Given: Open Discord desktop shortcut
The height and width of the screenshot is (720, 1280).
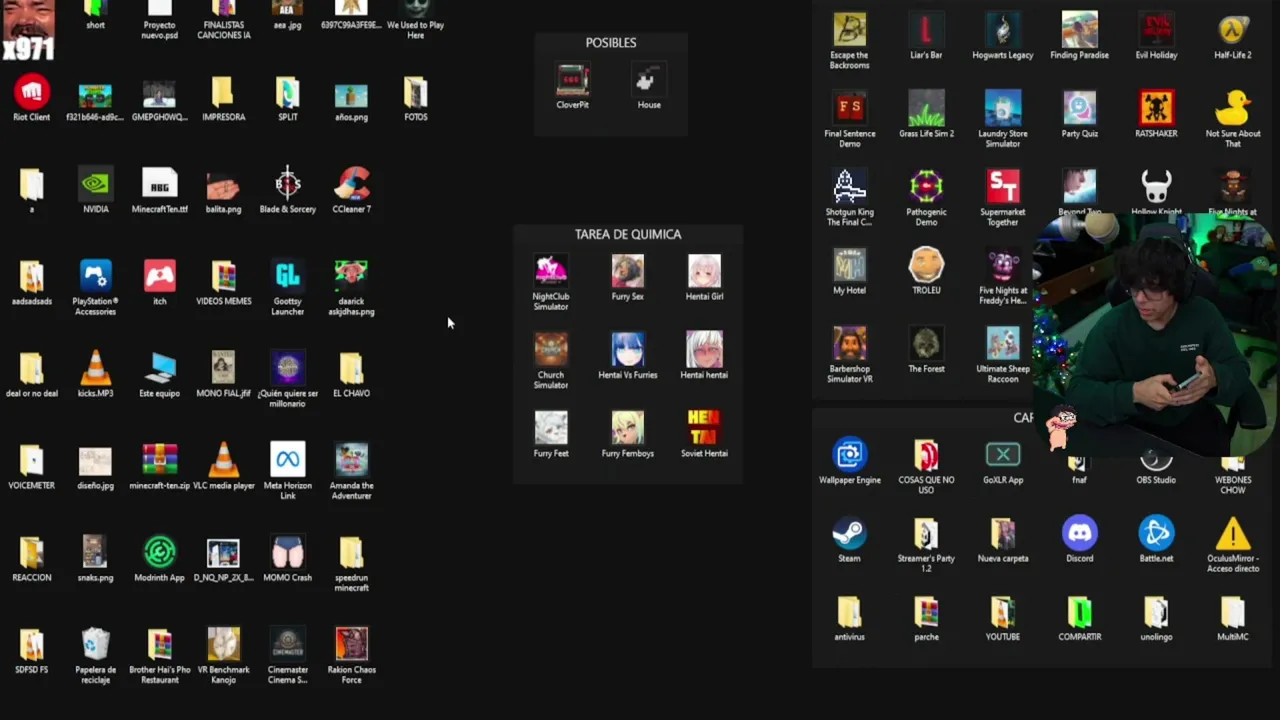Looking at the screenshot, I should point(1080,533).
